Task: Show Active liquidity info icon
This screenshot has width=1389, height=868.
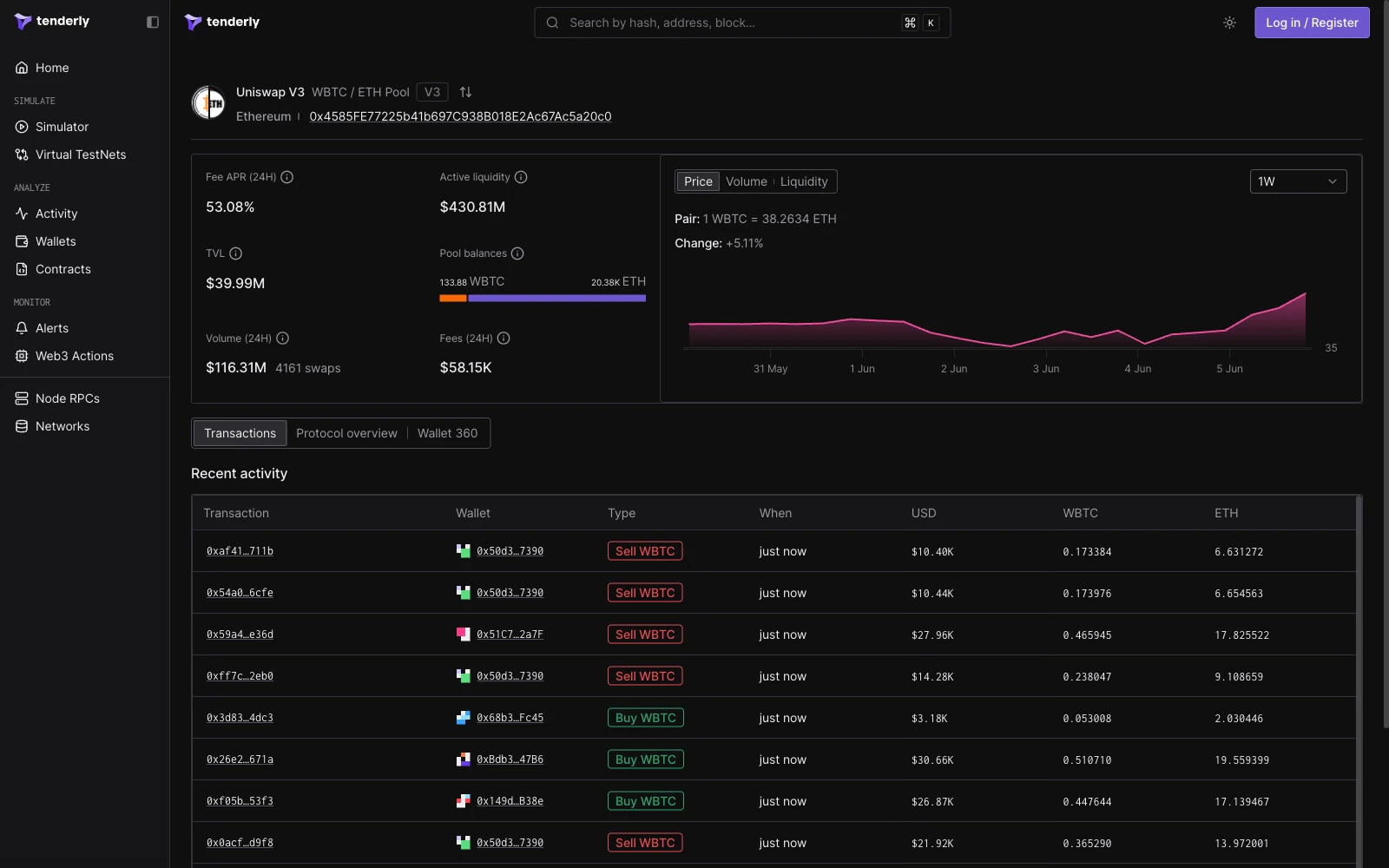Action: click(x=521, y=177)
